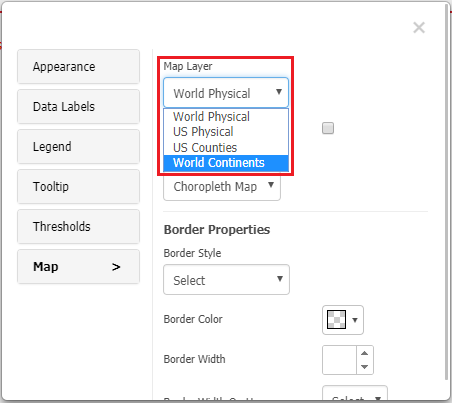Close the settings dialog with X
452x403 pixels.
(419, 28)
